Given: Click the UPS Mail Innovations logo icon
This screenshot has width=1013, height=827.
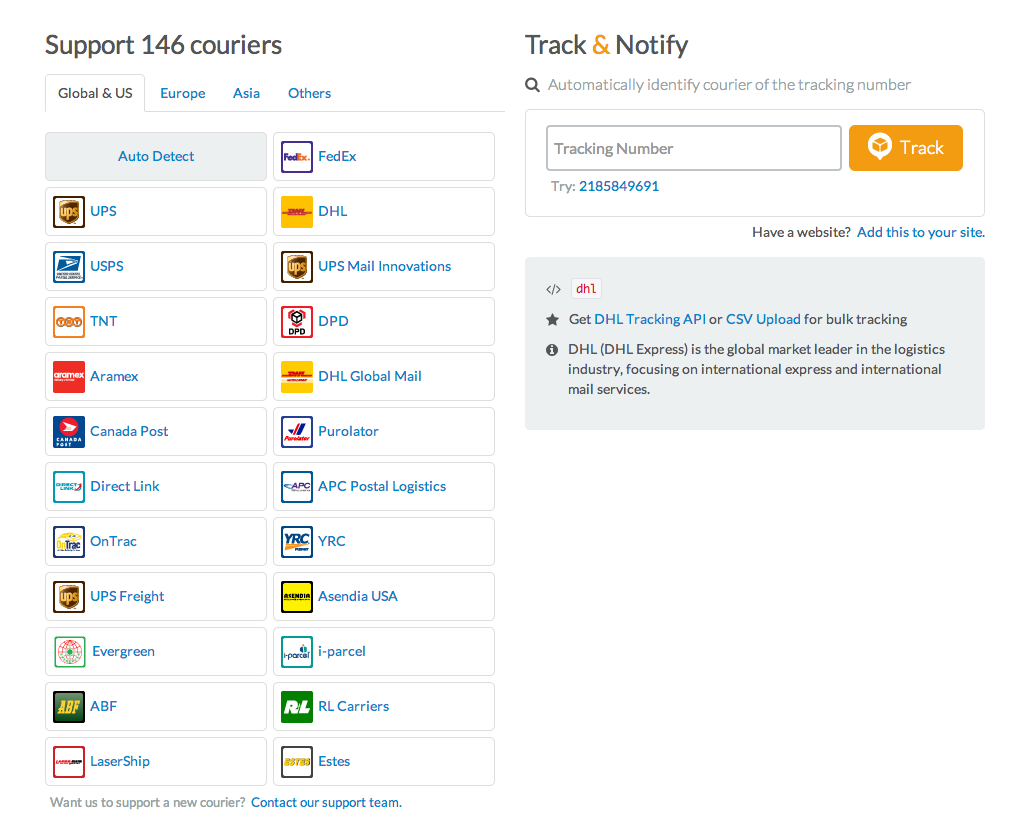Looking at the screenshot, I should click(297, 266).
